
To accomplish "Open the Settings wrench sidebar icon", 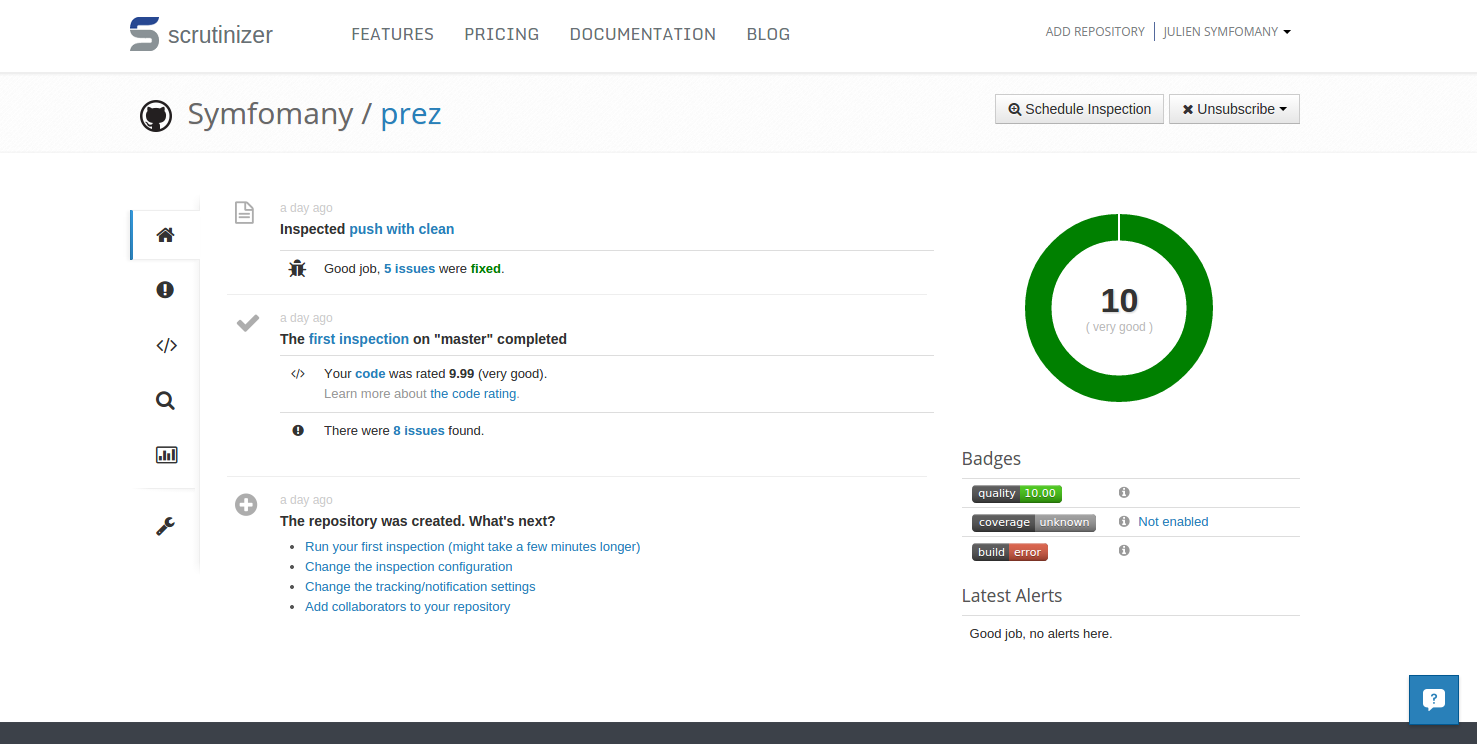I will point(165,526).
